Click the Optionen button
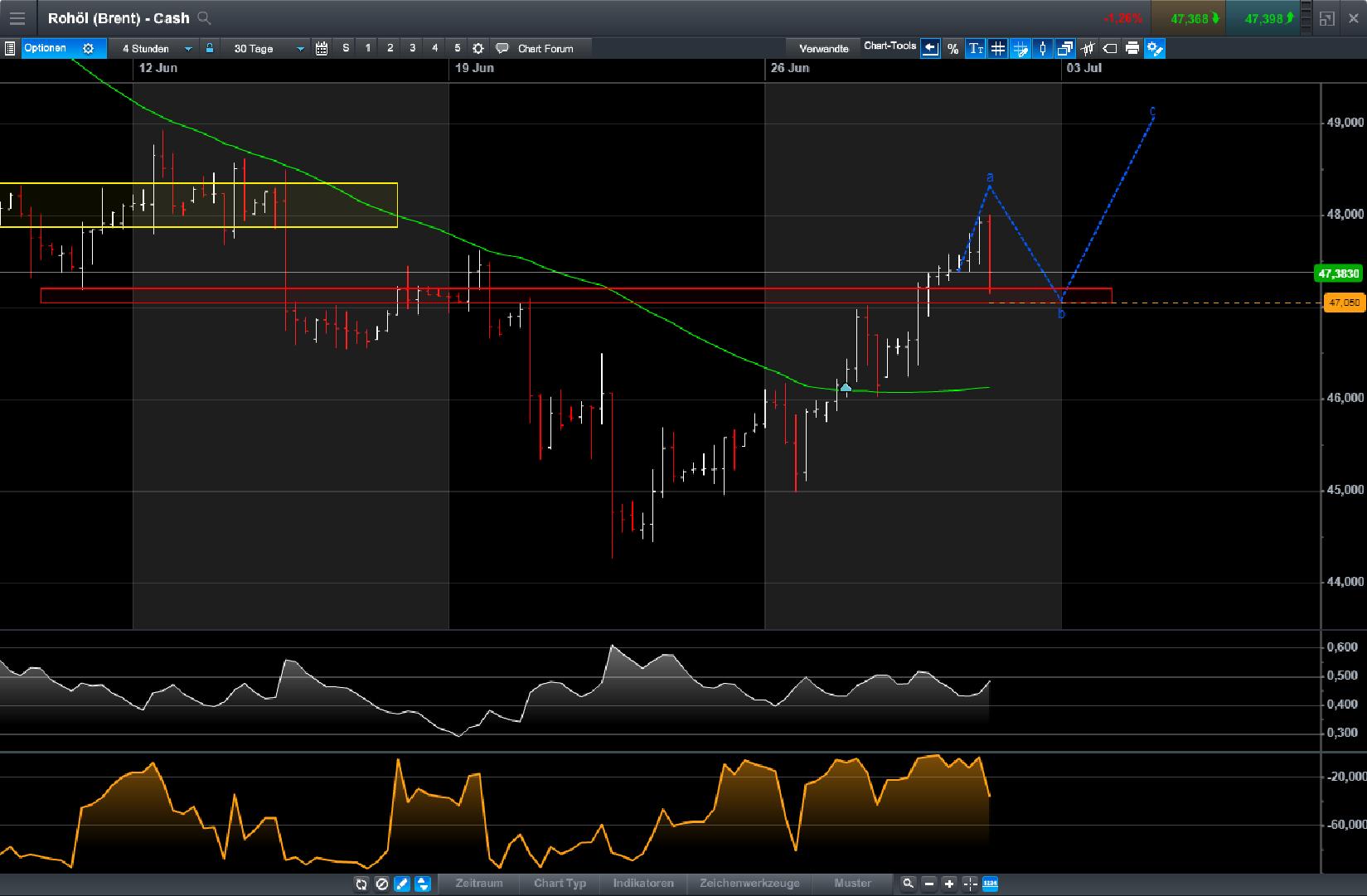 [48, 48]
